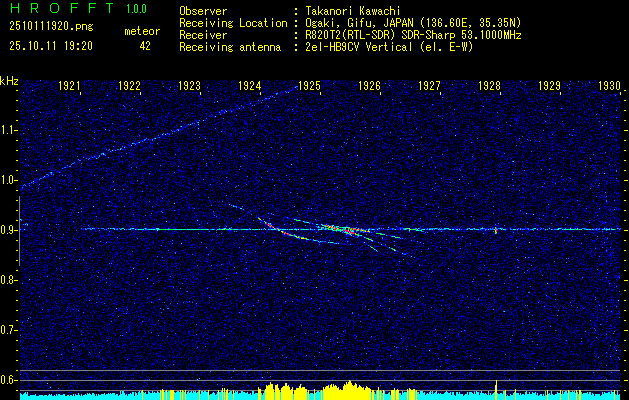Click the 0.6 kHz frequency label

tap(8, 380)
